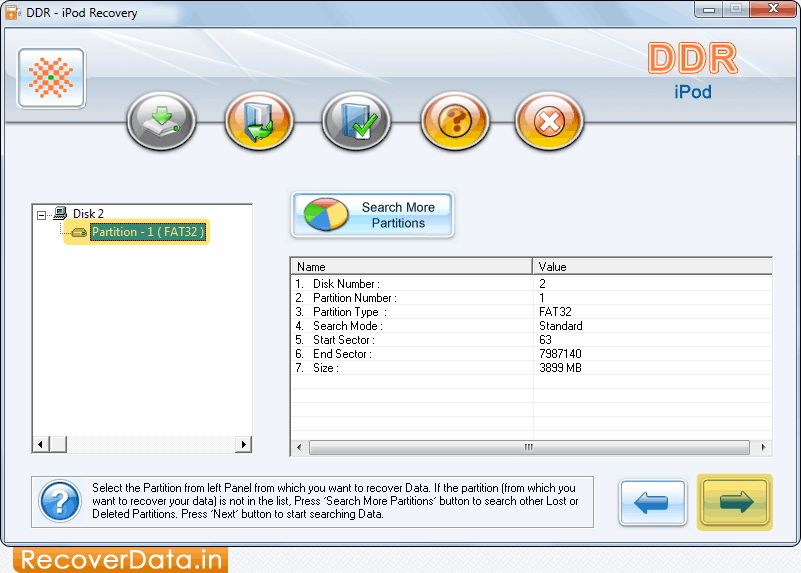Click the book with green arrows icon

point(259,122)
